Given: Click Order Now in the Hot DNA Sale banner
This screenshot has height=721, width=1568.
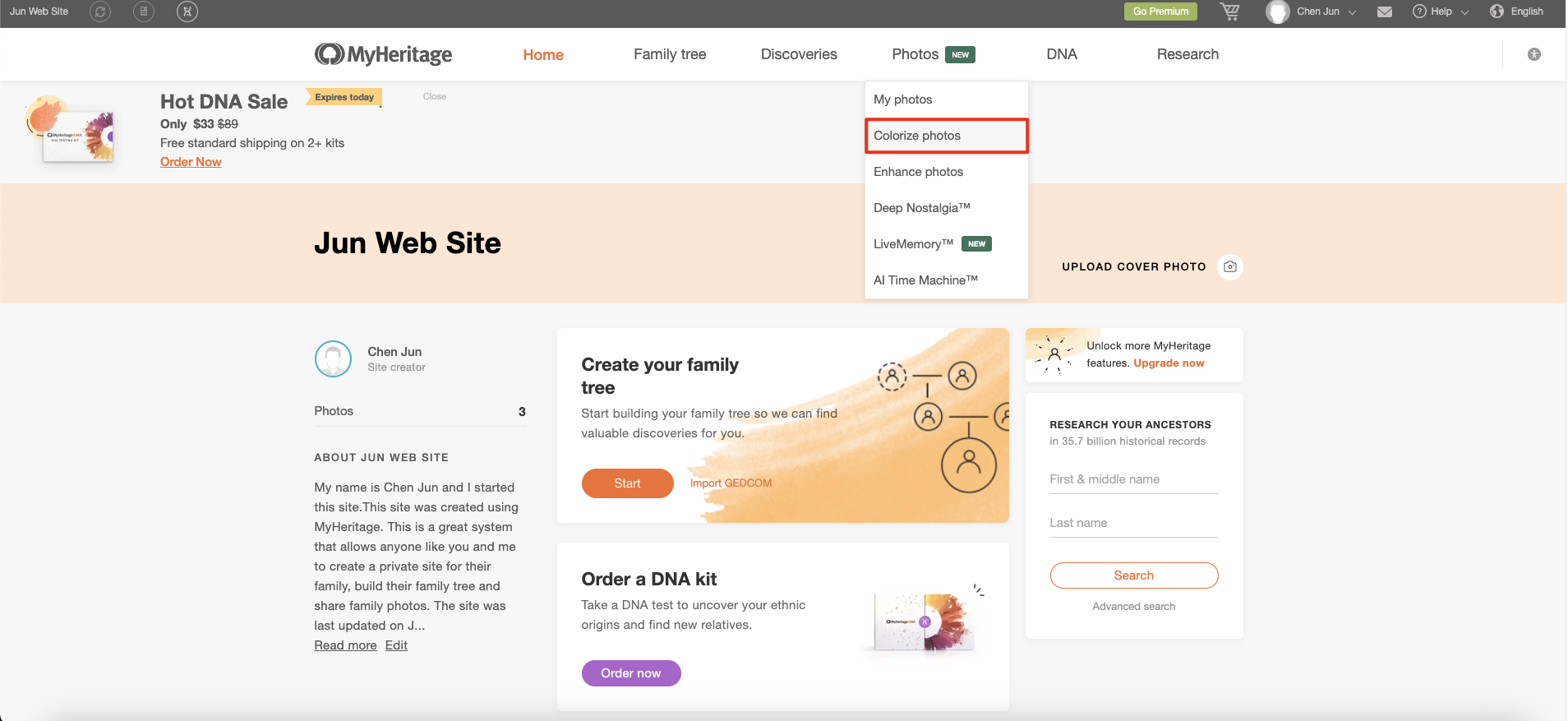Looking at the screenshot, I should (190, 161).
